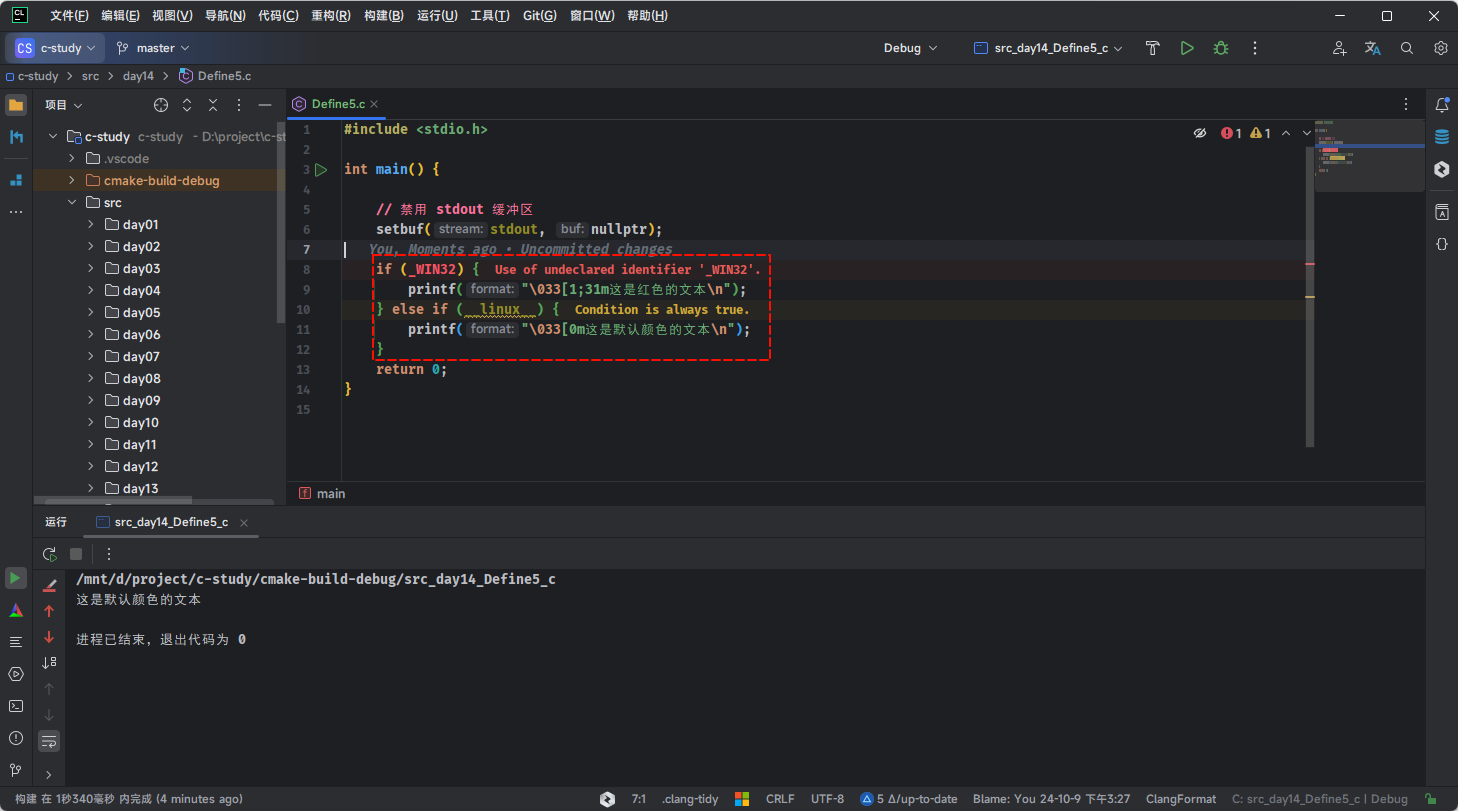Click UTF-8 encoding in status bar
Viewport: 1458px width, 811px height.
coord(827,799)
